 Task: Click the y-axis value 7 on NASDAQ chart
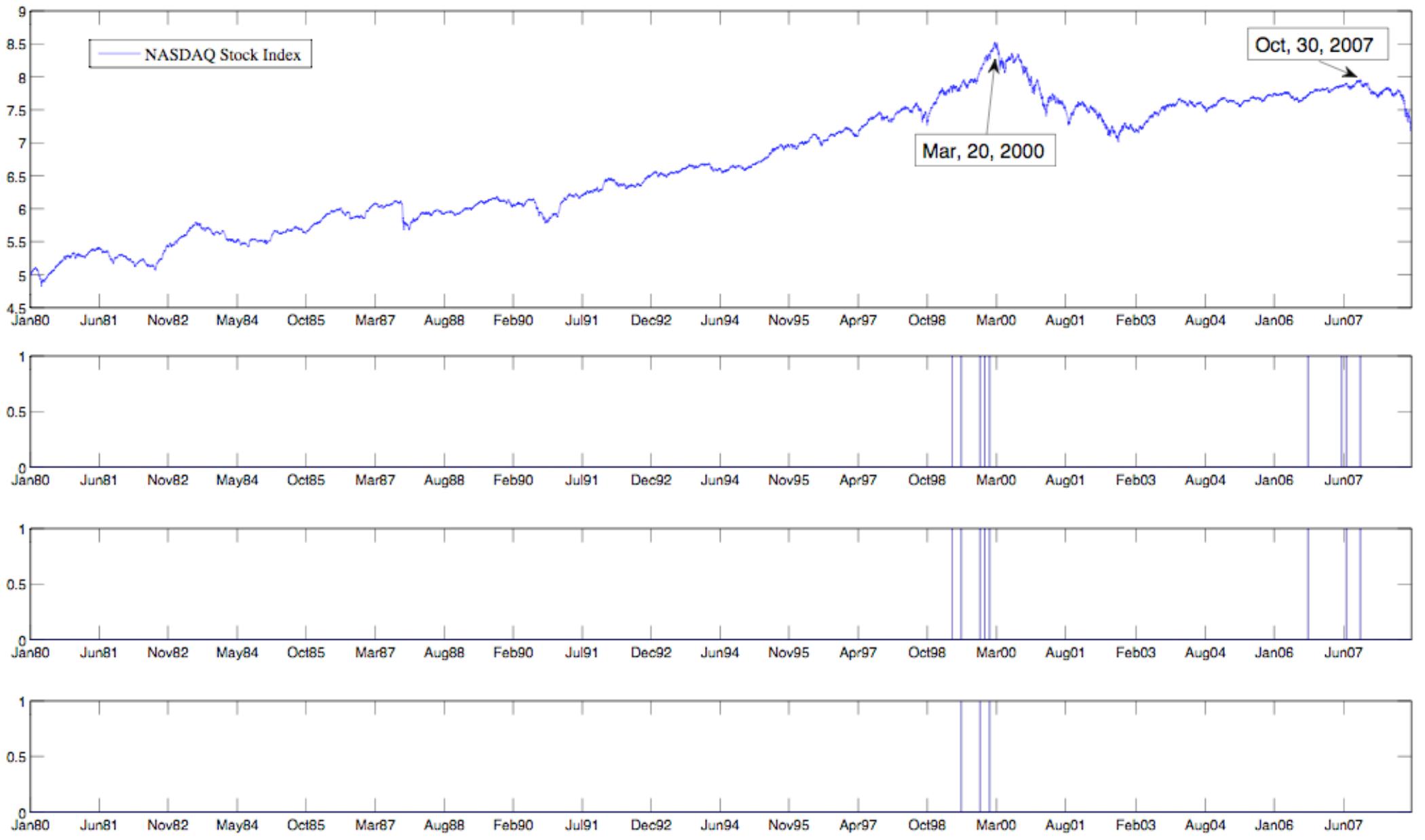coord(22,144)
